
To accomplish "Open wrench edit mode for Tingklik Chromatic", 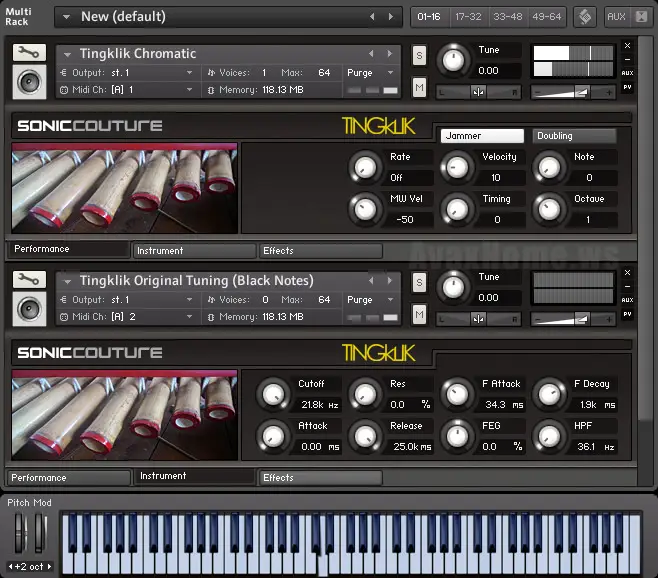I will (29, 52).
